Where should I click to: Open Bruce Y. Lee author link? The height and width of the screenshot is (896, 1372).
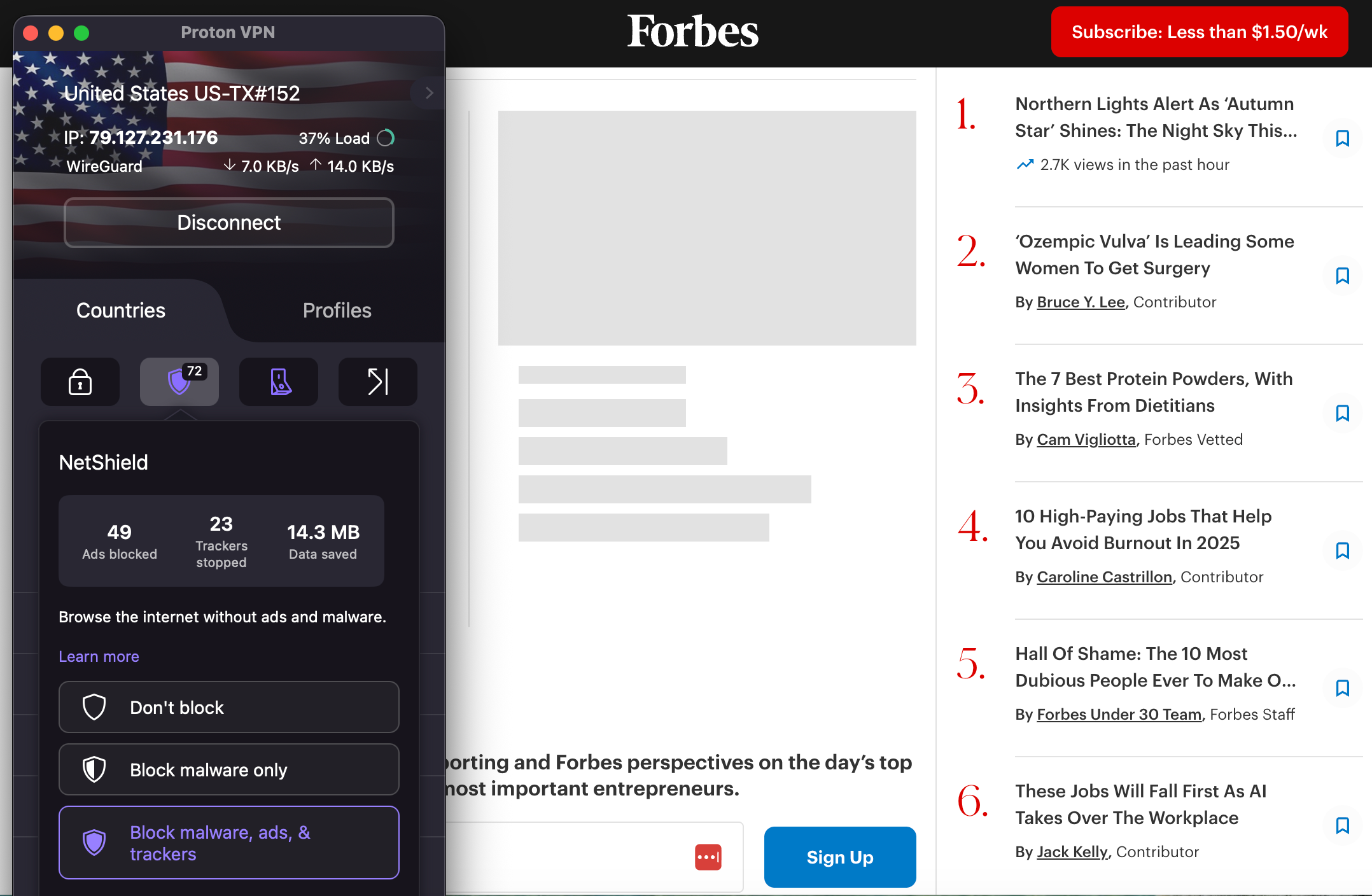coord(1081,302)
